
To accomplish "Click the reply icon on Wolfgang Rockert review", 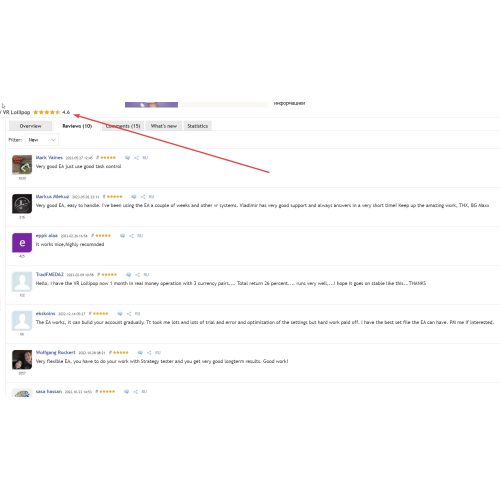I will [x=140, y=353].
